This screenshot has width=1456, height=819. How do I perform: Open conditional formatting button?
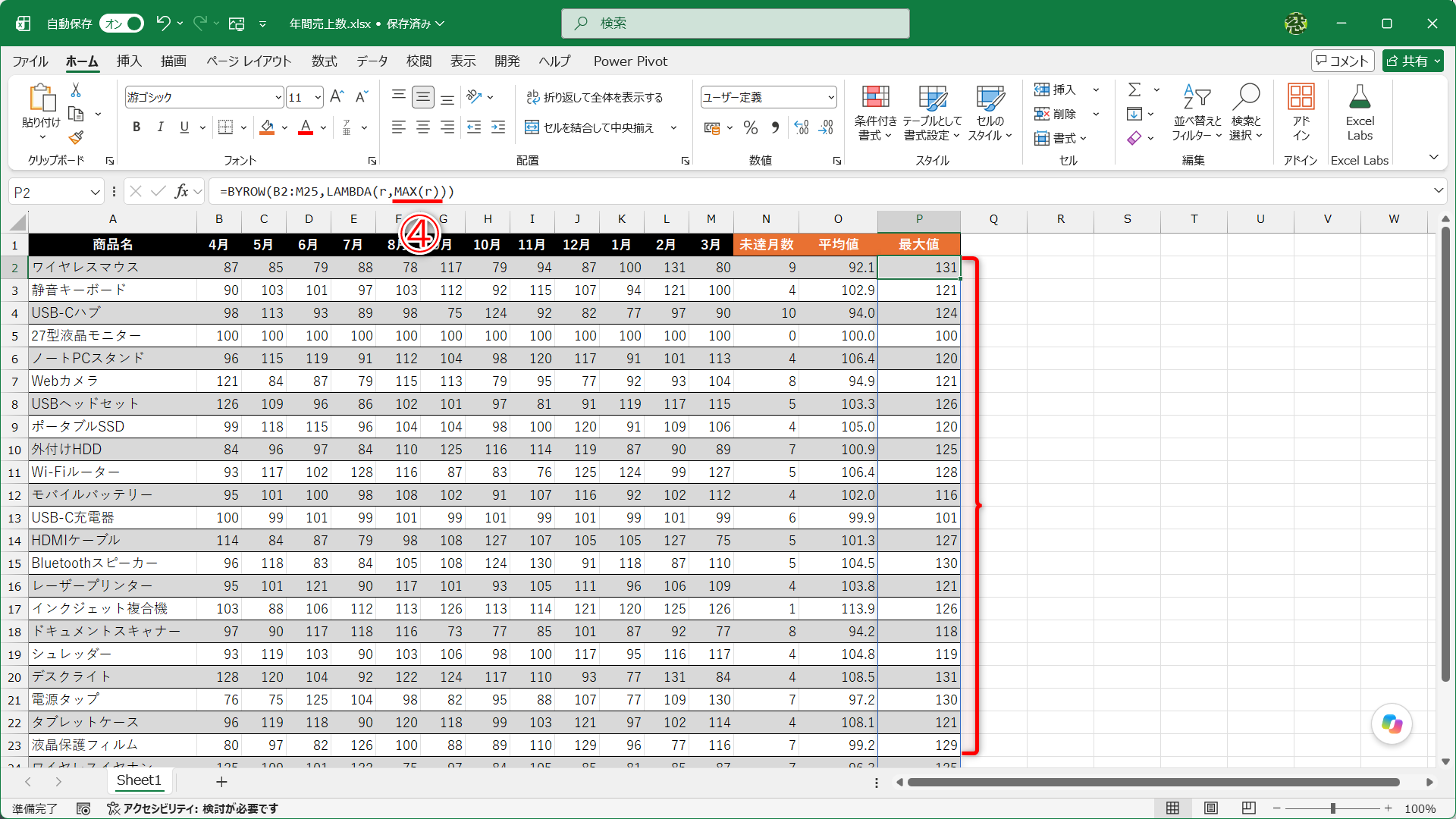(875, 112)
